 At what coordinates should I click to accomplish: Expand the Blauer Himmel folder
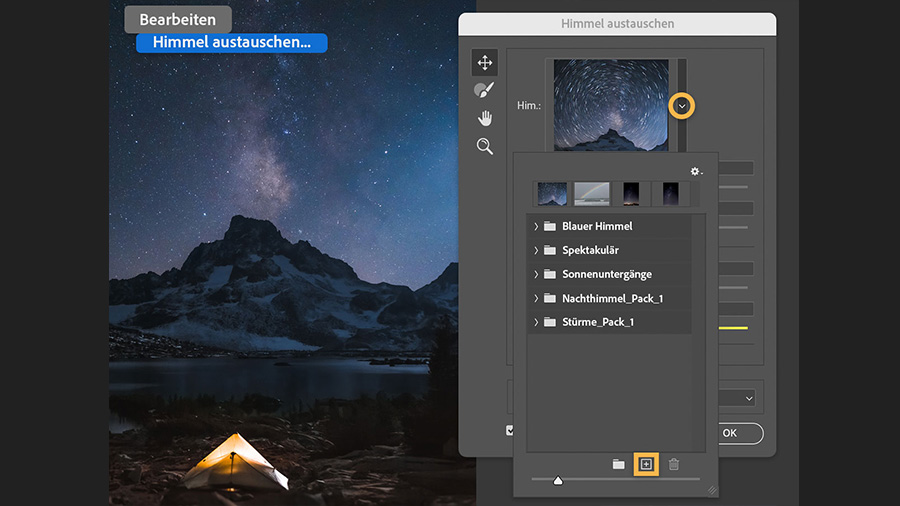(x=536, y=226)
